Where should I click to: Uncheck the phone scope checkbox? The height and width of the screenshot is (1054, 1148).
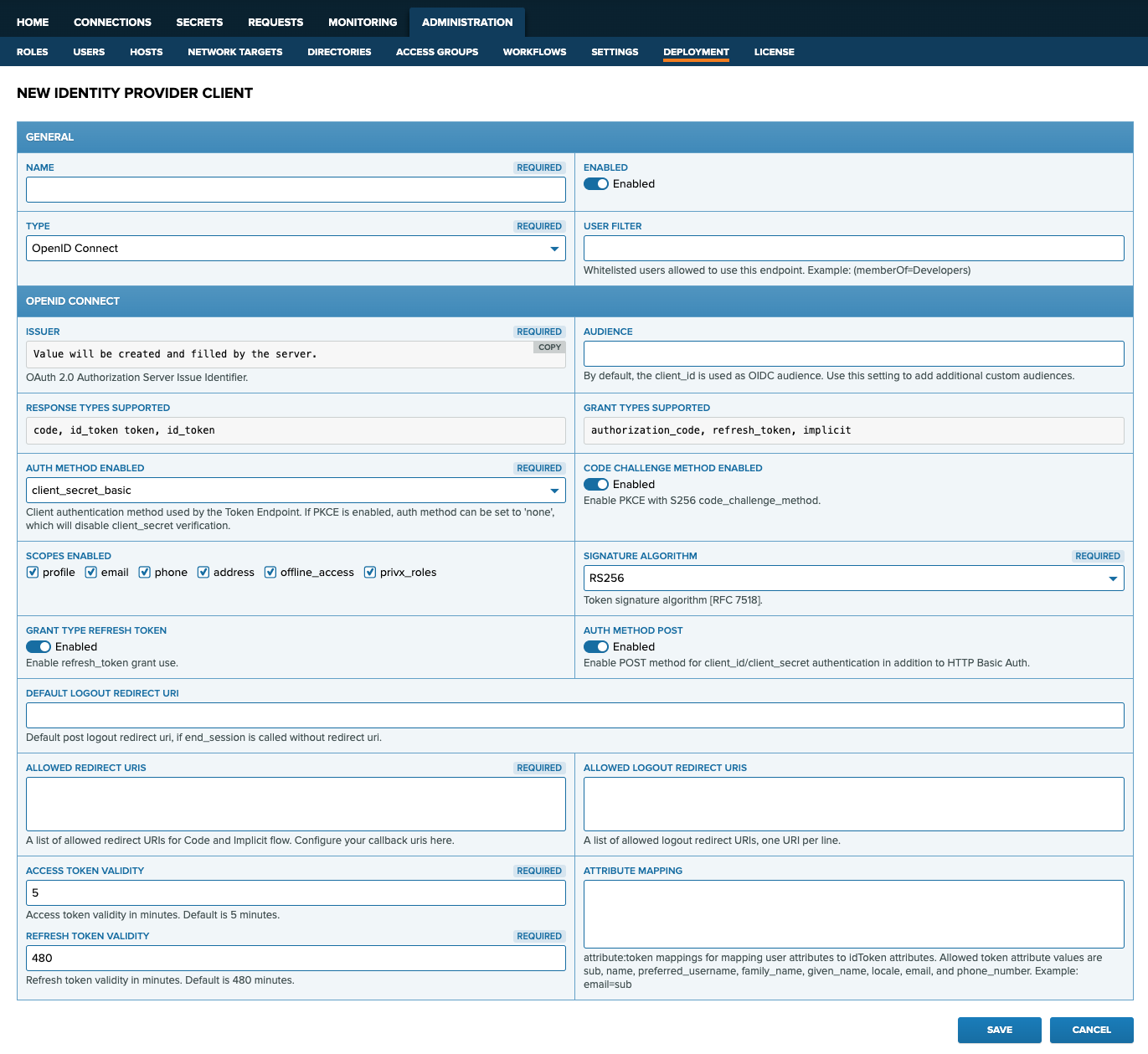point(145,573)
